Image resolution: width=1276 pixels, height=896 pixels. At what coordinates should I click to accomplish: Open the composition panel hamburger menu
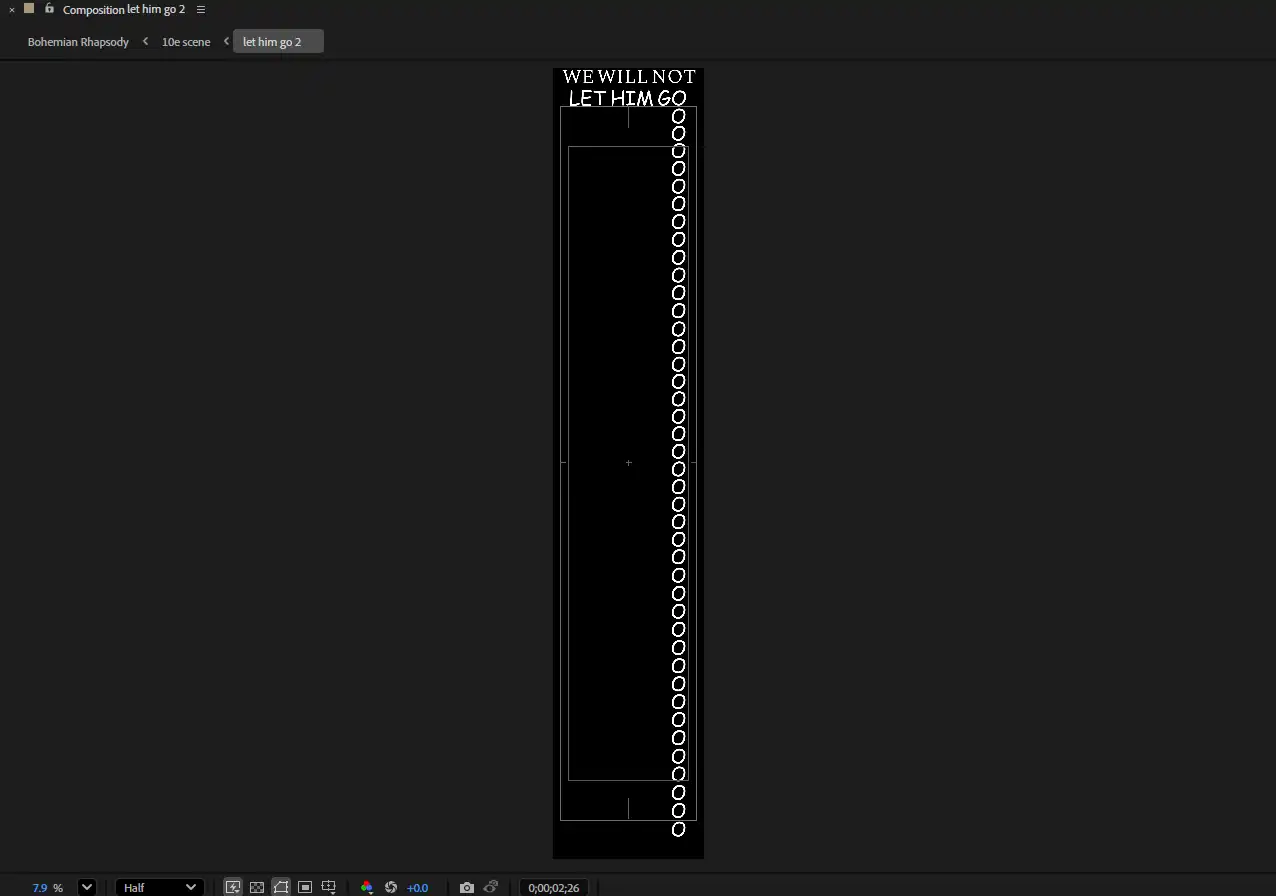(201, 10)
